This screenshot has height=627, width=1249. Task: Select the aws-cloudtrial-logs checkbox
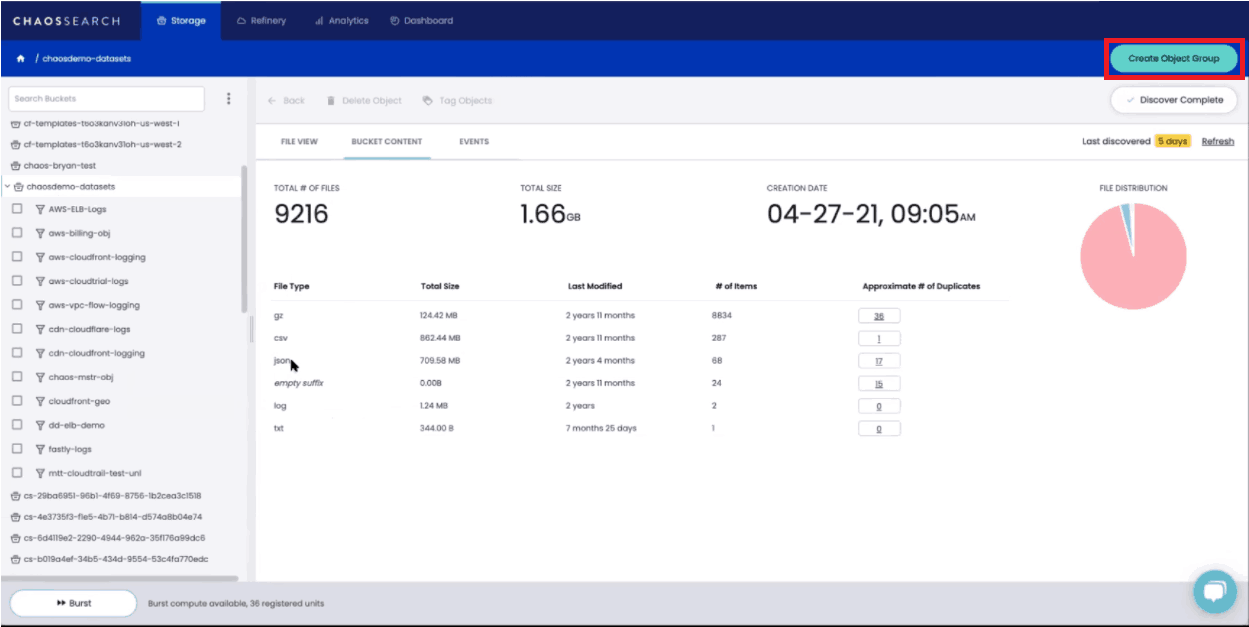click(16, 281)
